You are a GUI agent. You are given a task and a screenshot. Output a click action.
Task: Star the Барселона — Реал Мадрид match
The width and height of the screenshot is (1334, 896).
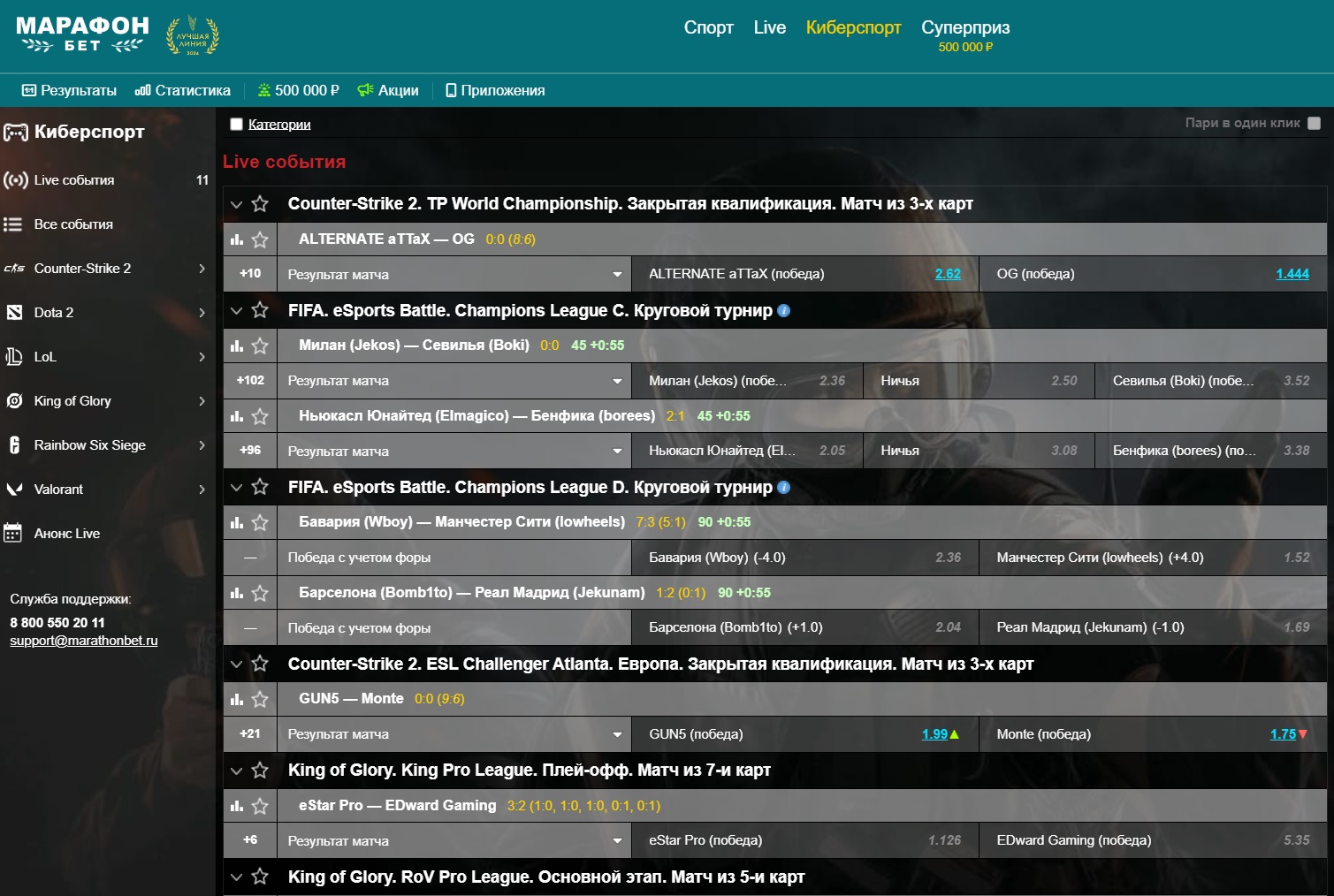(260, 593)
